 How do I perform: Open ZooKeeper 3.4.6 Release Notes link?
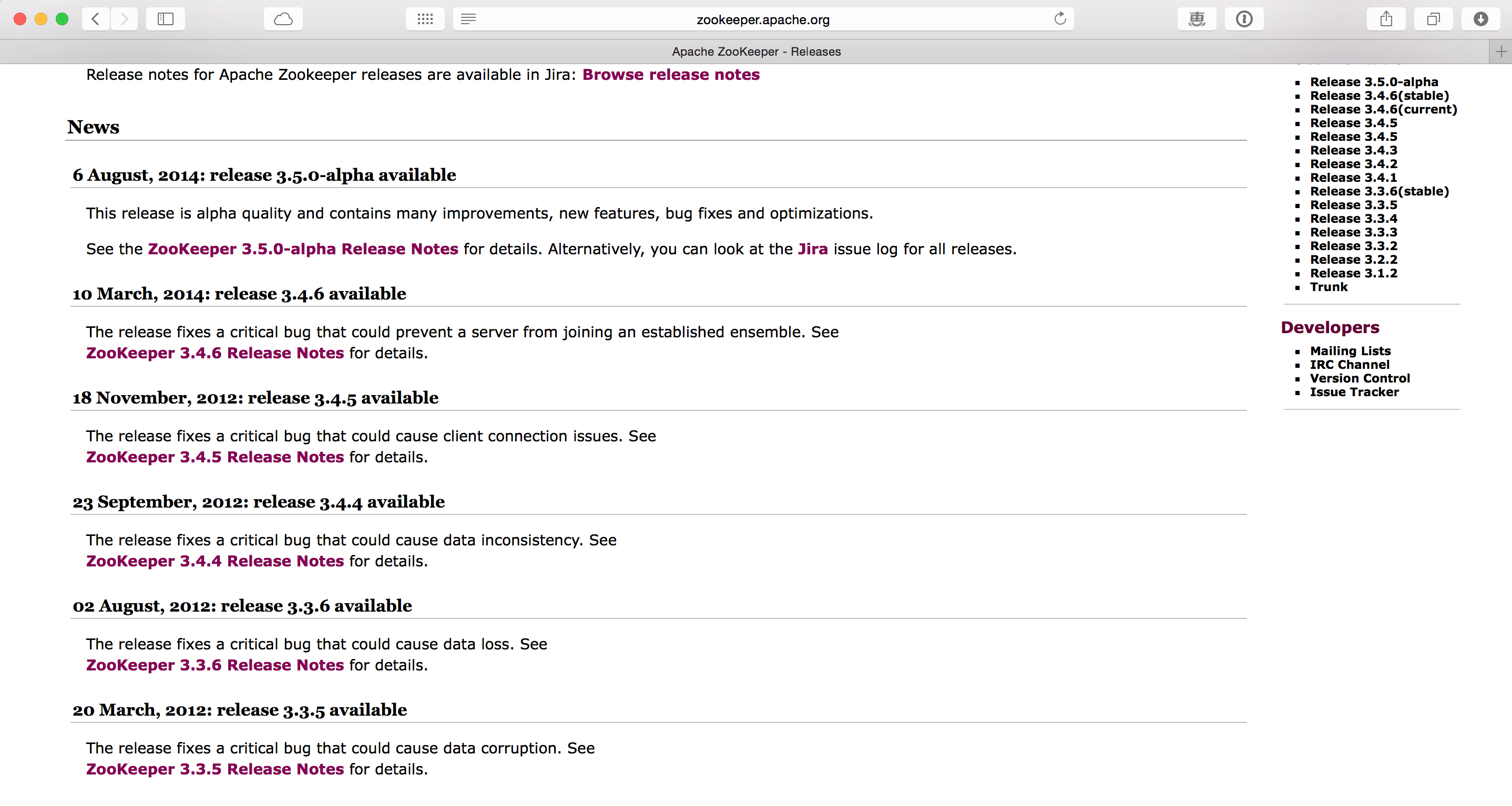215,353
